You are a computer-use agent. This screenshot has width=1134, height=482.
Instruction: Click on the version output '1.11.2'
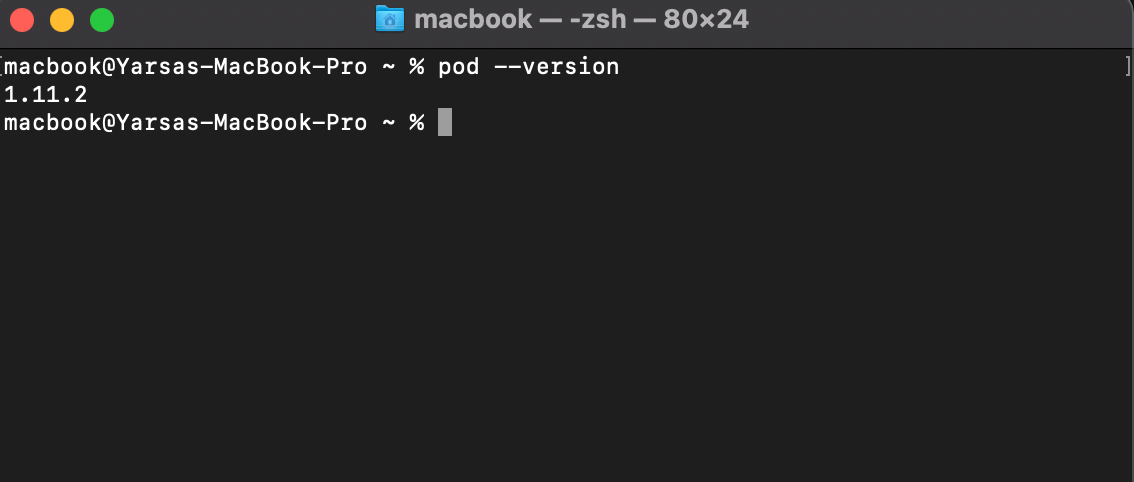coord(46,95)
